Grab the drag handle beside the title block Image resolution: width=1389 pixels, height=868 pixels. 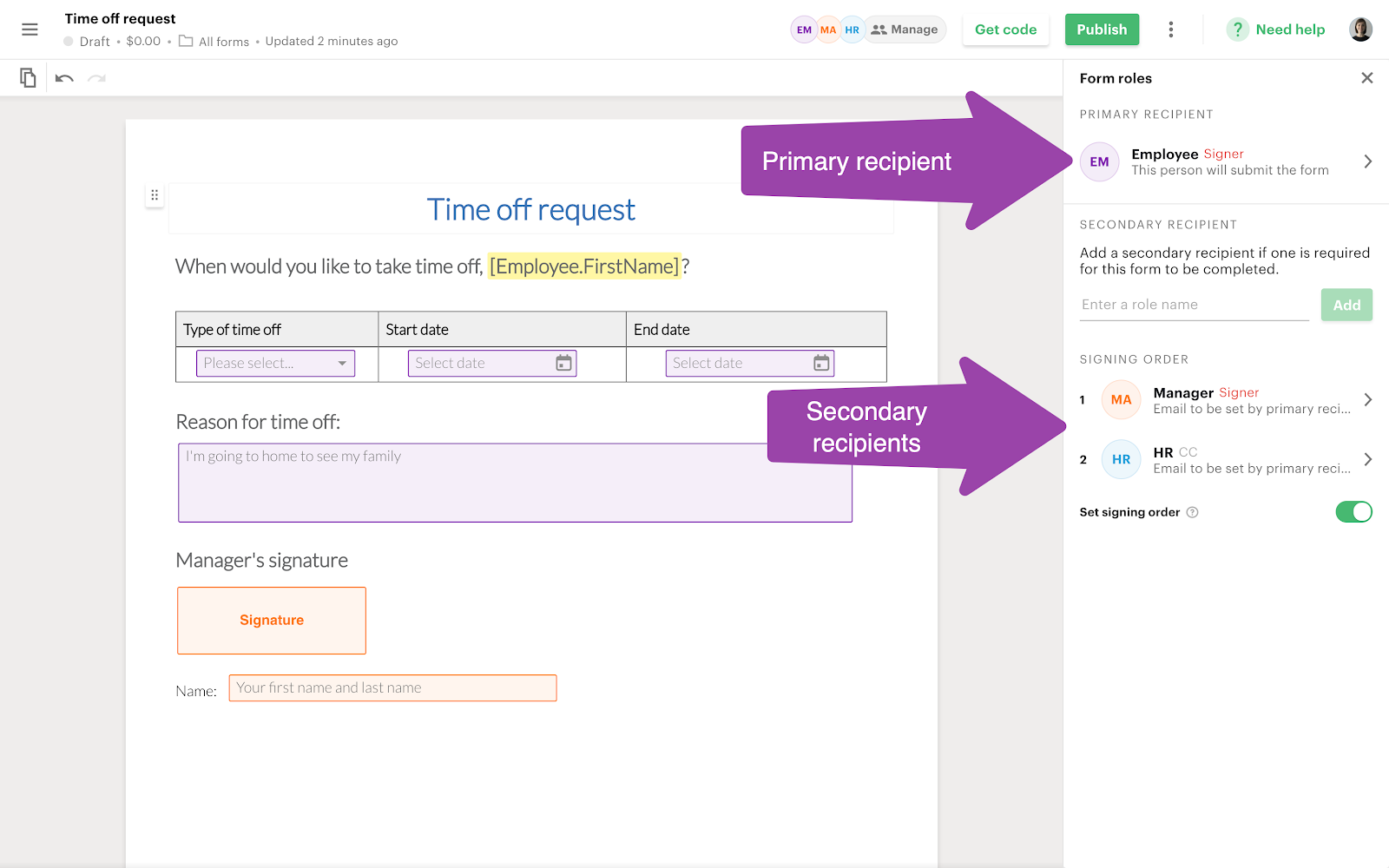[x=155, y=196]
